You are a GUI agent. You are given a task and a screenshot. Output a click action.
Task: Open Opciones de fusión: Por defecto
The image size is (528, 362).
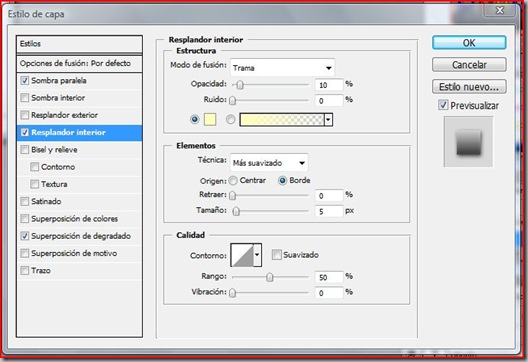(x=79, y=63)
